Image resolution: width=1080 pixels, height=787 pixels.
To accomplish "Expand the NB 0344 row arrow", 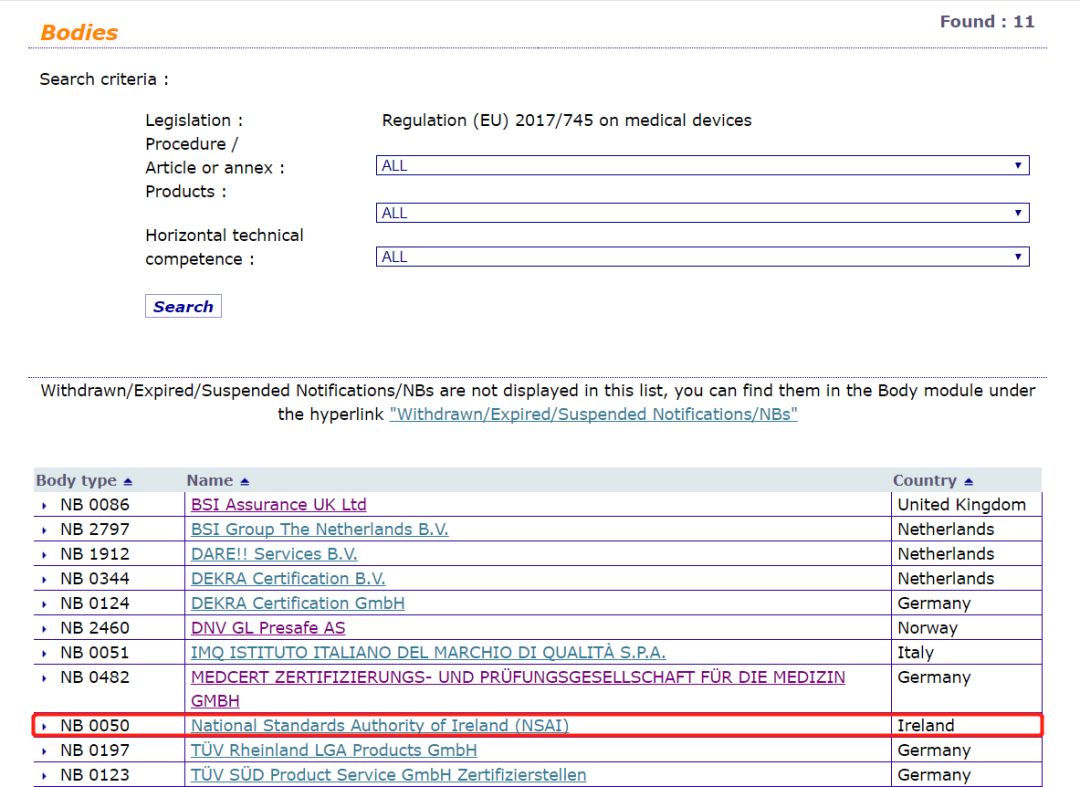I will coord(45,580).
